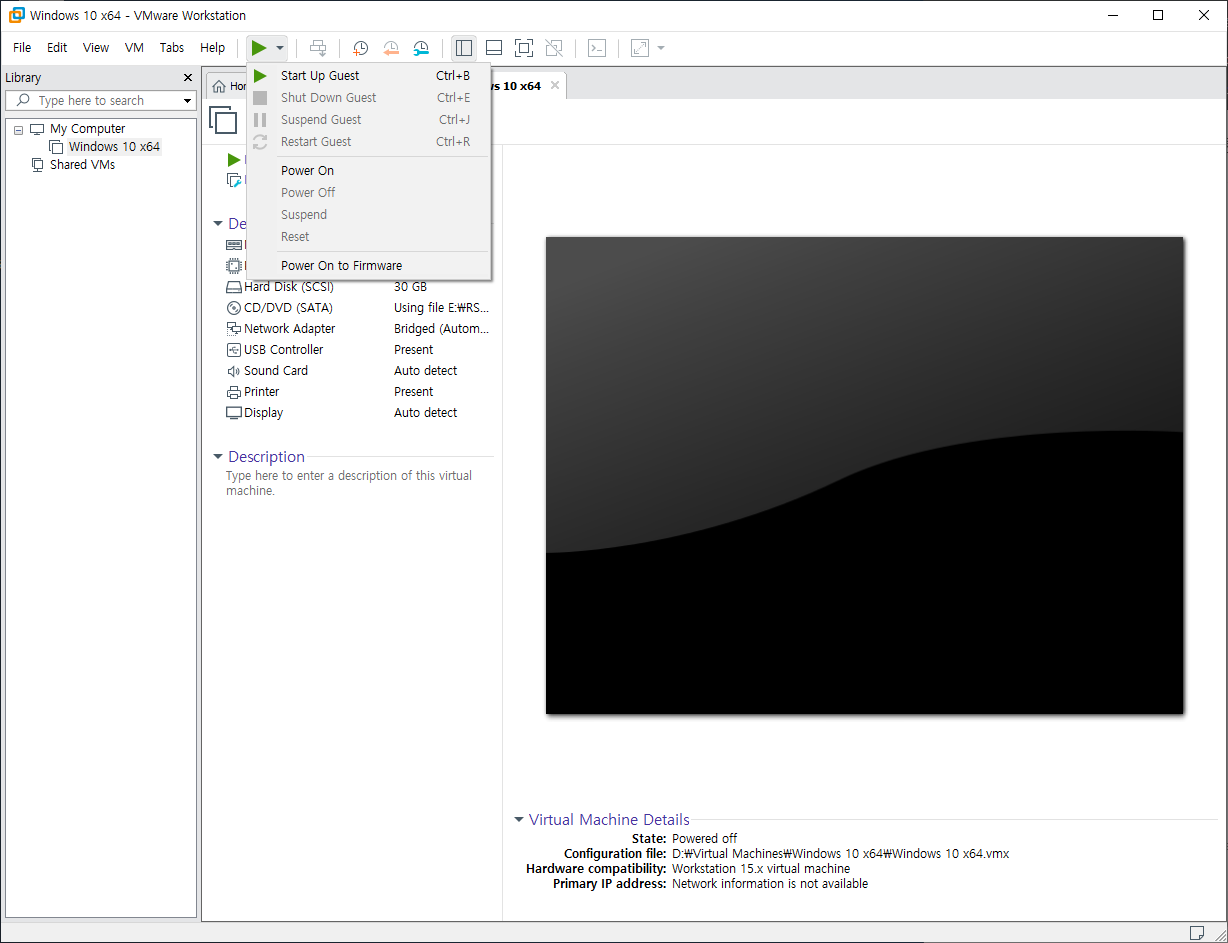Close the Windows 10 x64 tab

(x=555, y=86)
